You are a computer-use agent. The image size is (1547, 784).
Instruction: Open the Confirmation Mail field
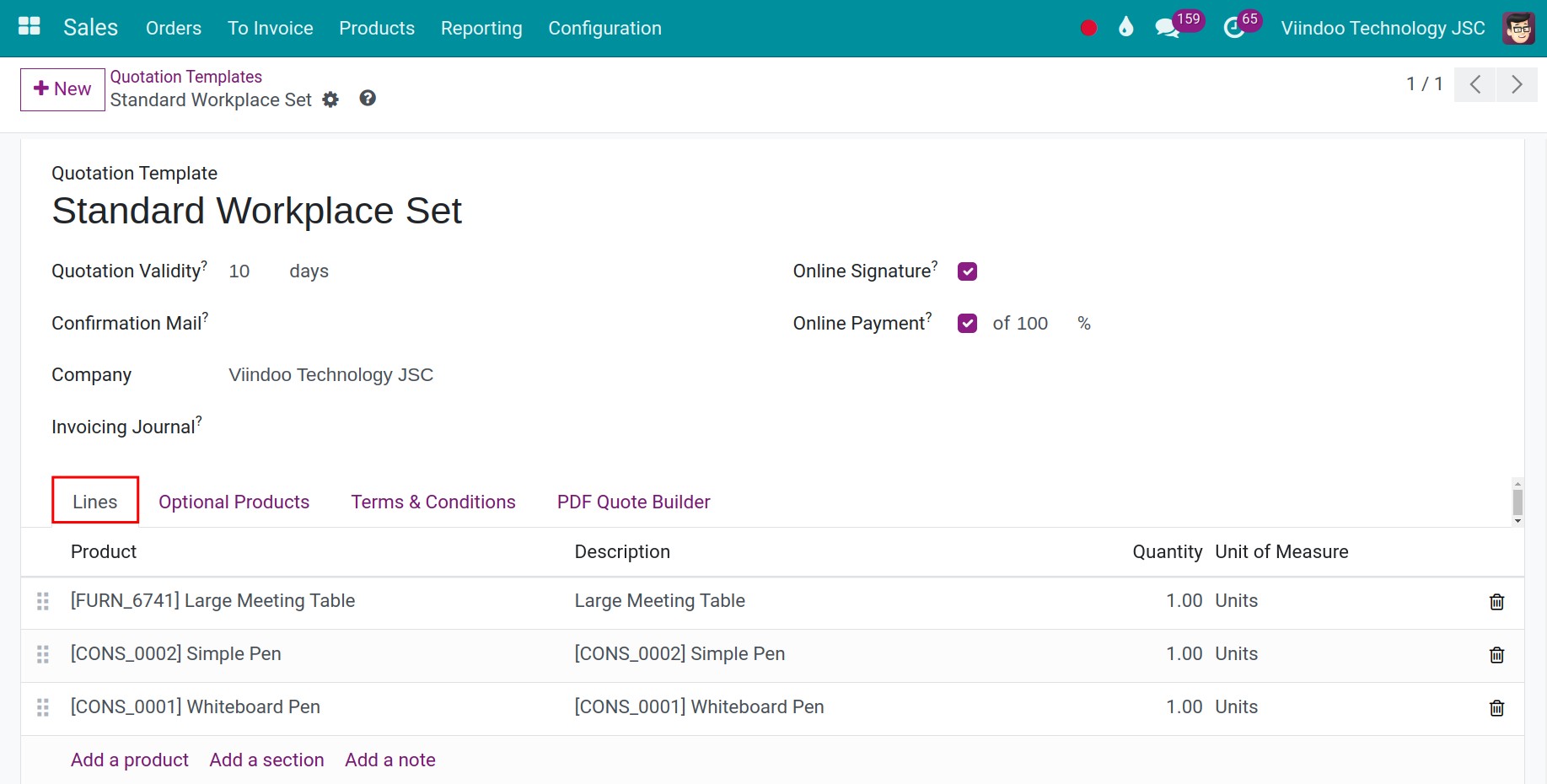point(489,324)
